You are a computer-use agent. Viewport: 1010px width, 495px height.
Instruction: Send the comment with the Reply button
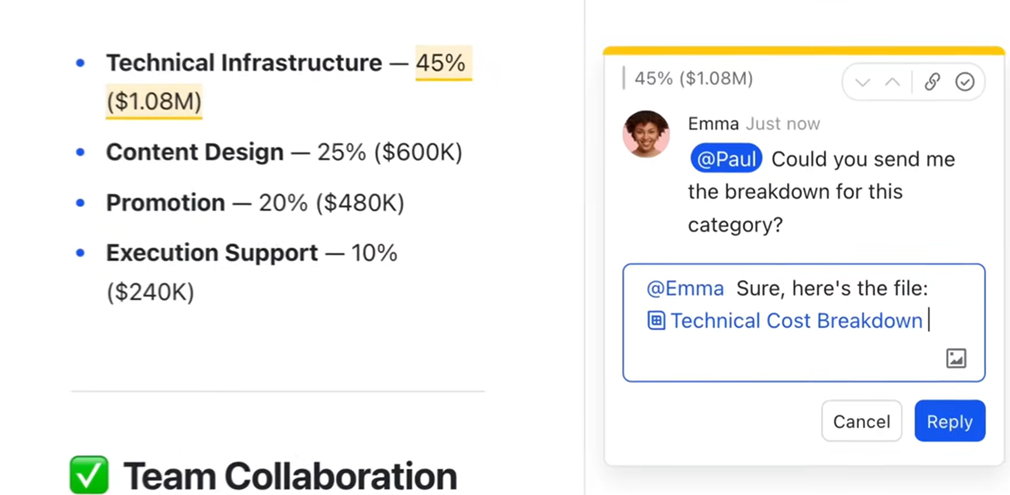(x=949, y=422)
